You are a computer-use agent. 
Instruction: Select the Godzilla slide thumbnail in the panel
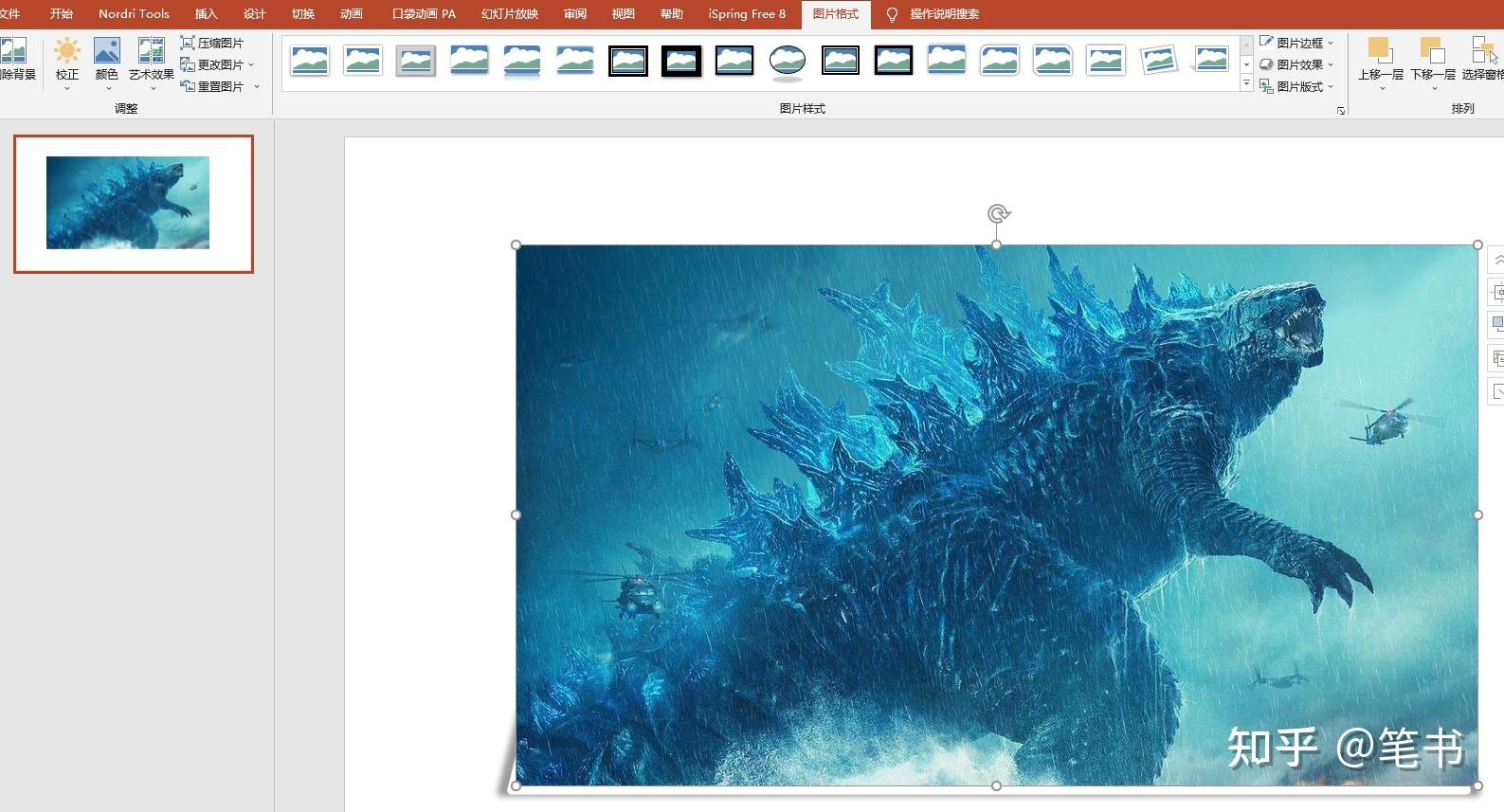(134, 204)
